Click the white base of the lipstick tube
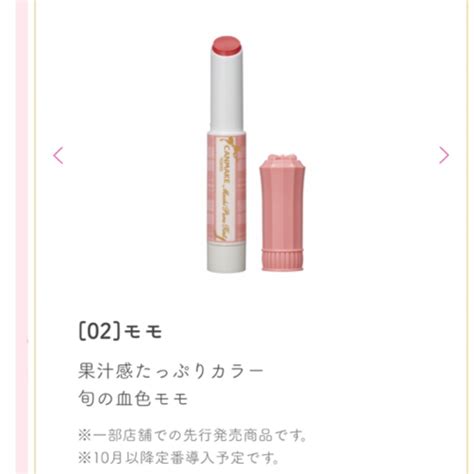This screenshot has width=474, height=474. [x=226, y=259]
